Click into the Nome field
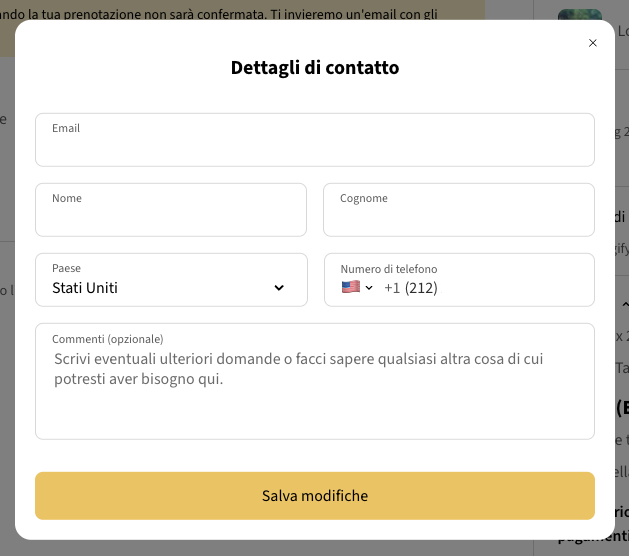Viewport: 629px width, 556px height. (x=171, y=218)
